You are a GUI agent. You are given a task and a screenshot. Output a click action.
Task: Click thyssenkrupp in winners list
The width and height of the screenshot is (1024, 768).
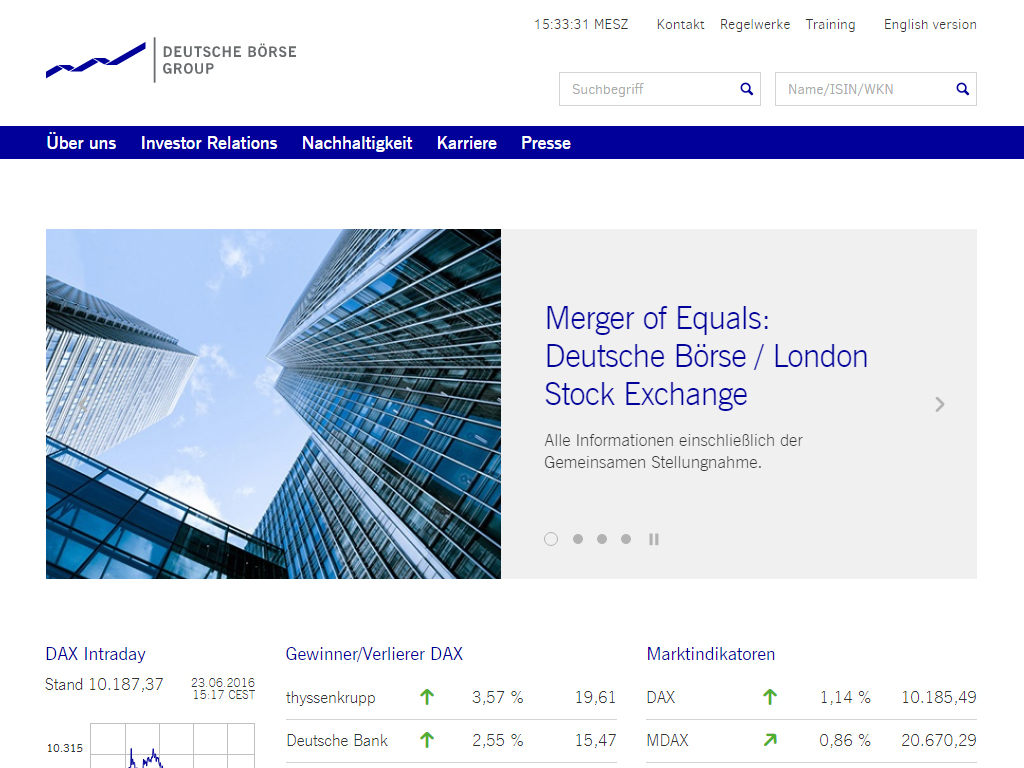(x=330, y=697)
